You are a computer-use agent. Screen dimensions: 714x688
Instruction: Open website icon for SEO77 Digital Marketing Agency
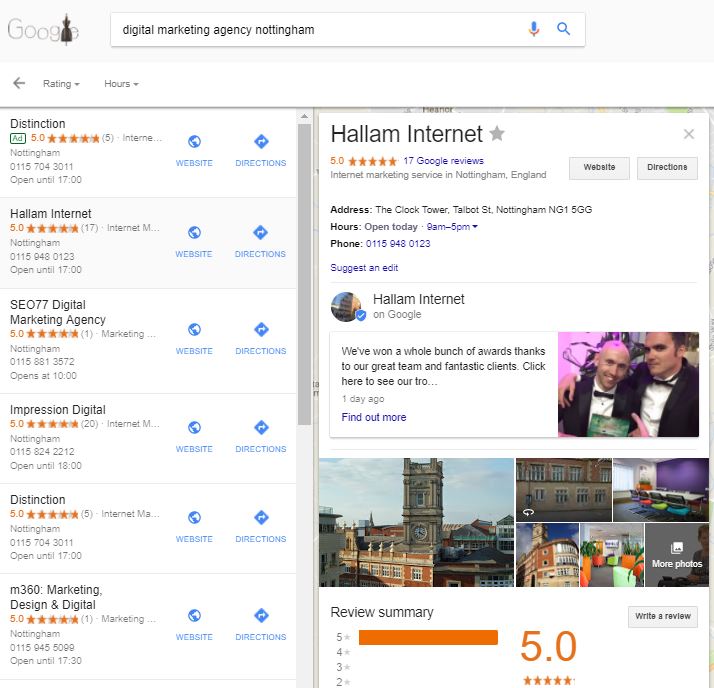click(194, 329)
